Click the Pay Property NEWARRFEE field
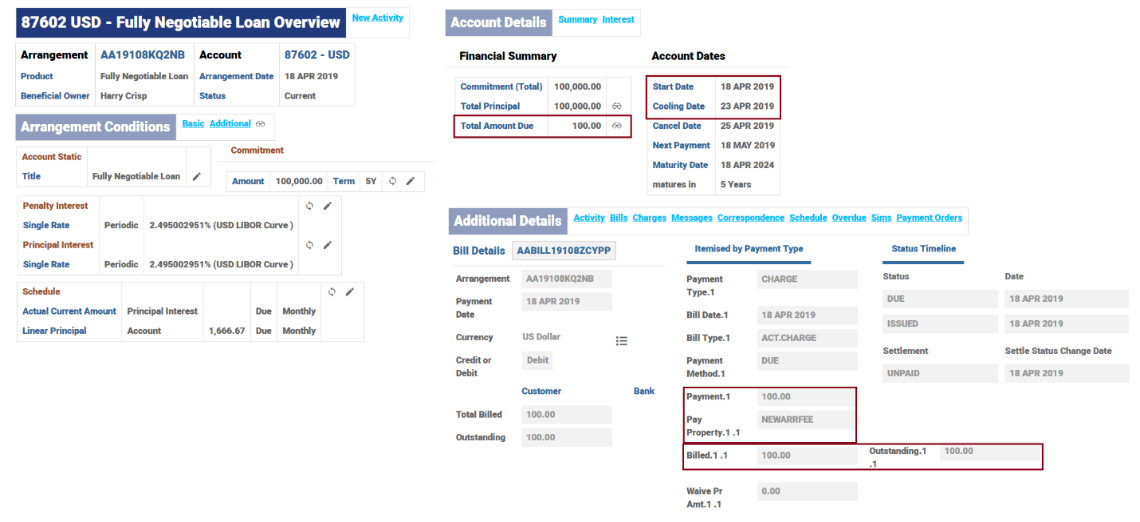Viewport: 1140px width, 522px height. 807,420
